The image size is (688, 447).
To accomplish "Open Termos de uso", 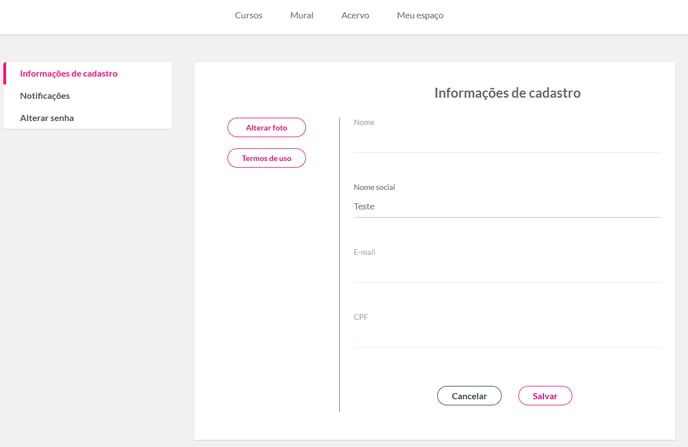I will (x=266, y=158).
